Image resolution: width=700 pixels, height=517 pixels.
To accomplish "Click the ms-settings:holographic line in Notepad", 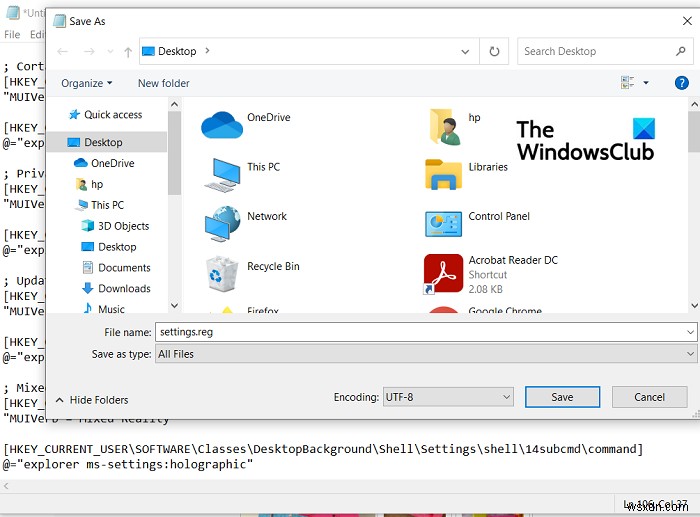I will 128,464.
